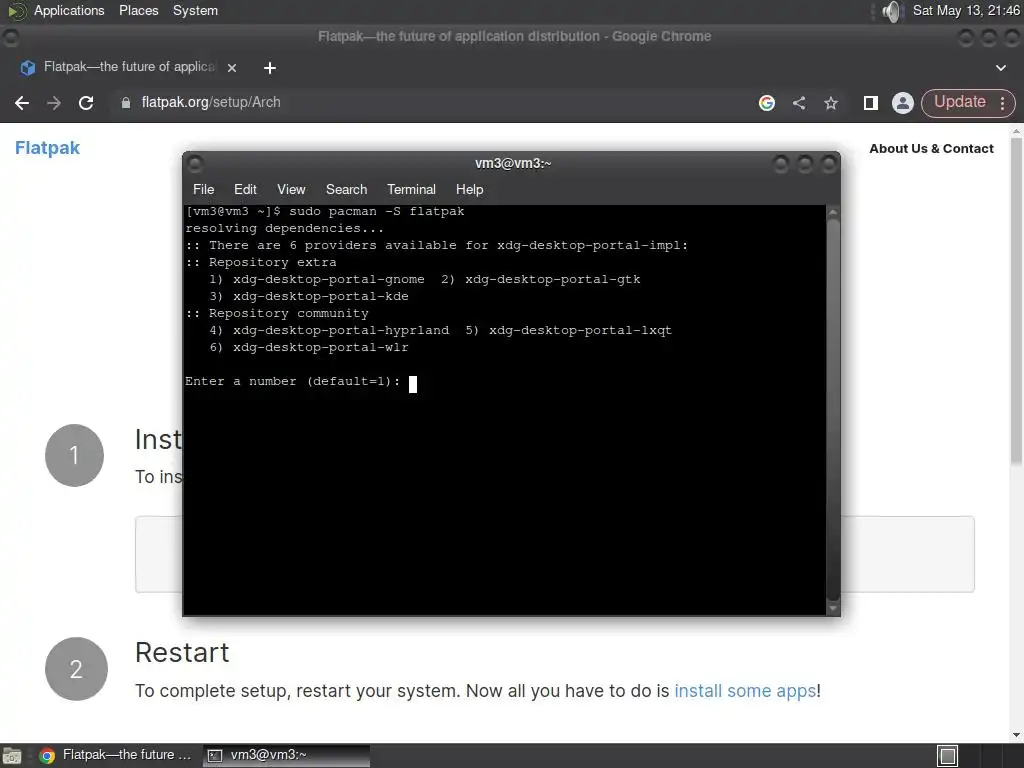Open the terminal's Edit menu
Screen dimensions: 1024x768
(x=245, y=189)
